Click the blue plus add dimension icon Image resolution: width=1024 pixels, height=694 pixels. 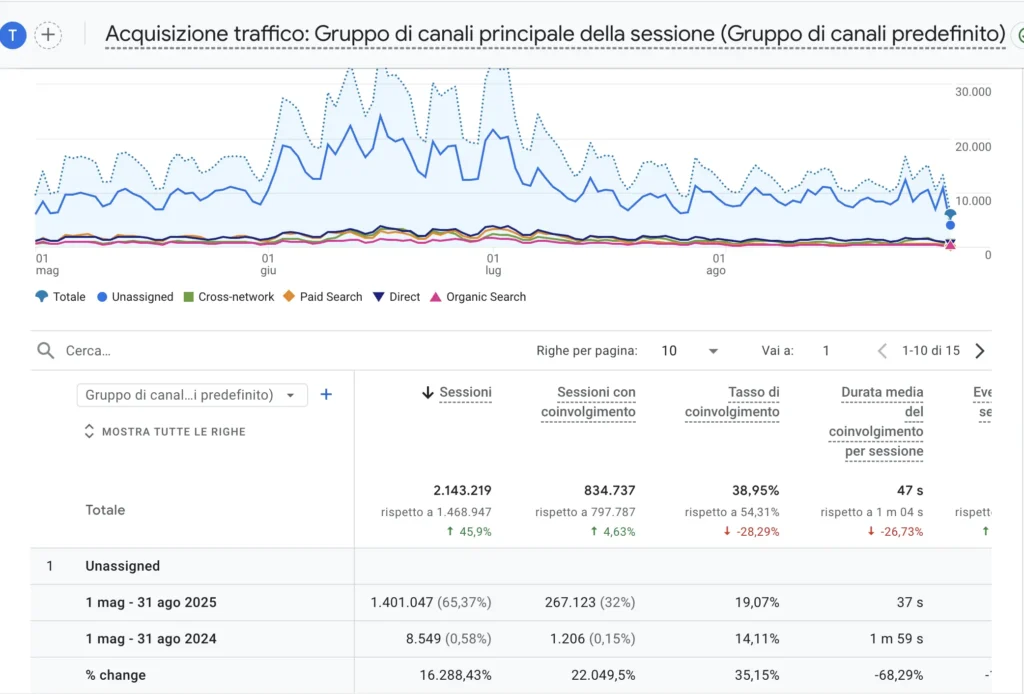325,395
